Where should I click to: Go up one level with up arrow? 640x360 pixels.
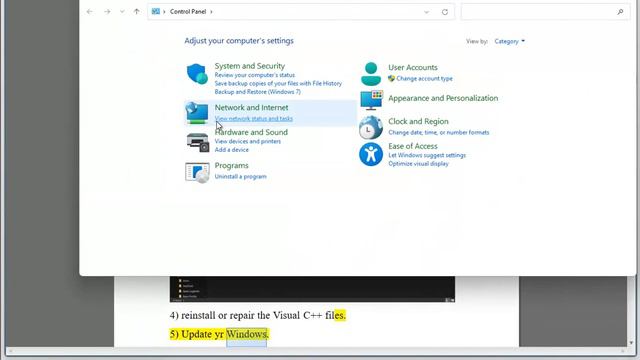click(136, 12)
